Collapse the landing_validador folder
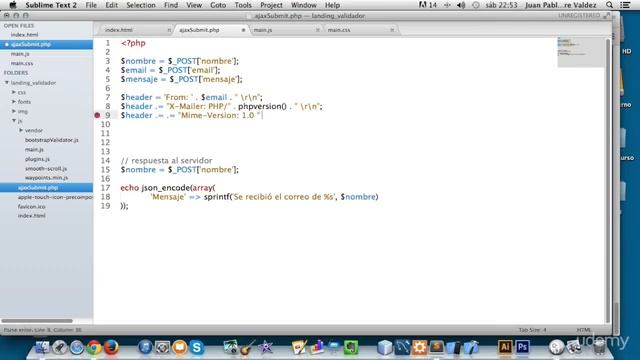Image resolution: width=640 pixels, height=360 pixels. 7,82
